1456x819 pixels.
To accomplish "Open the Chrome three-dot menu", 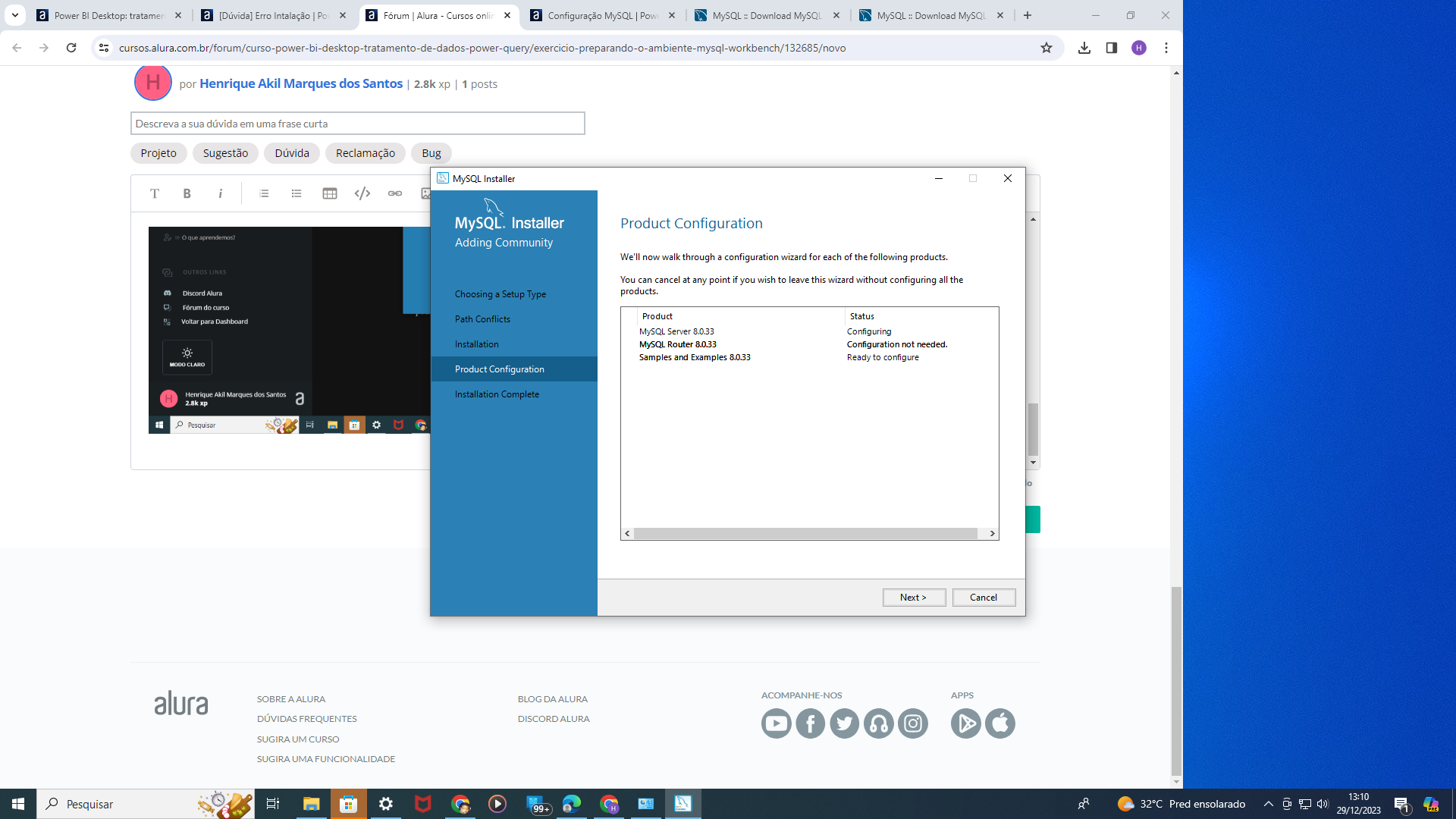I will [1166, 48].
